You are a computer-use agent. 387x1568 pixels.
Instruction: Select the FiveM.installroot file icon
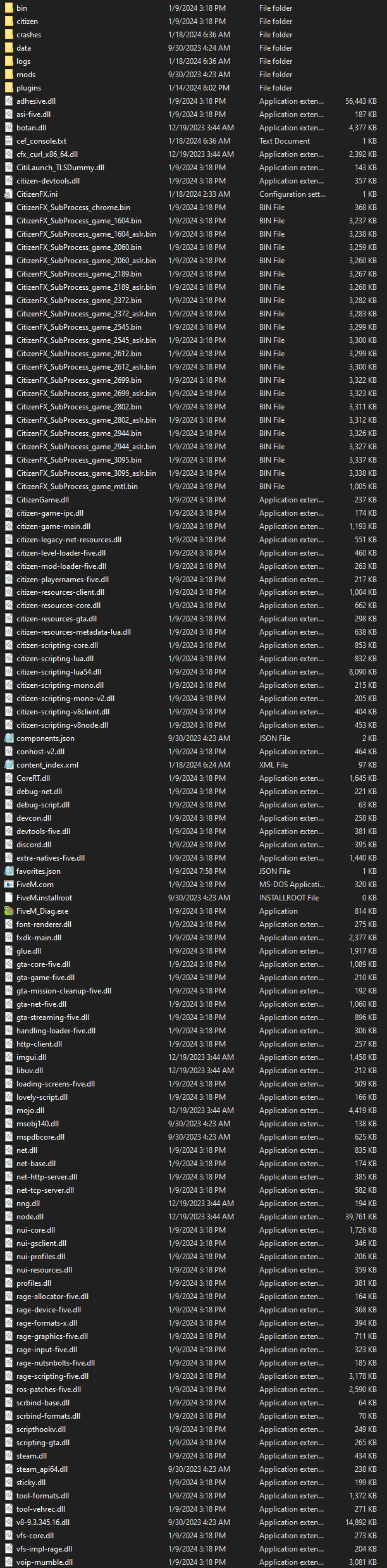tap(8, 897)
